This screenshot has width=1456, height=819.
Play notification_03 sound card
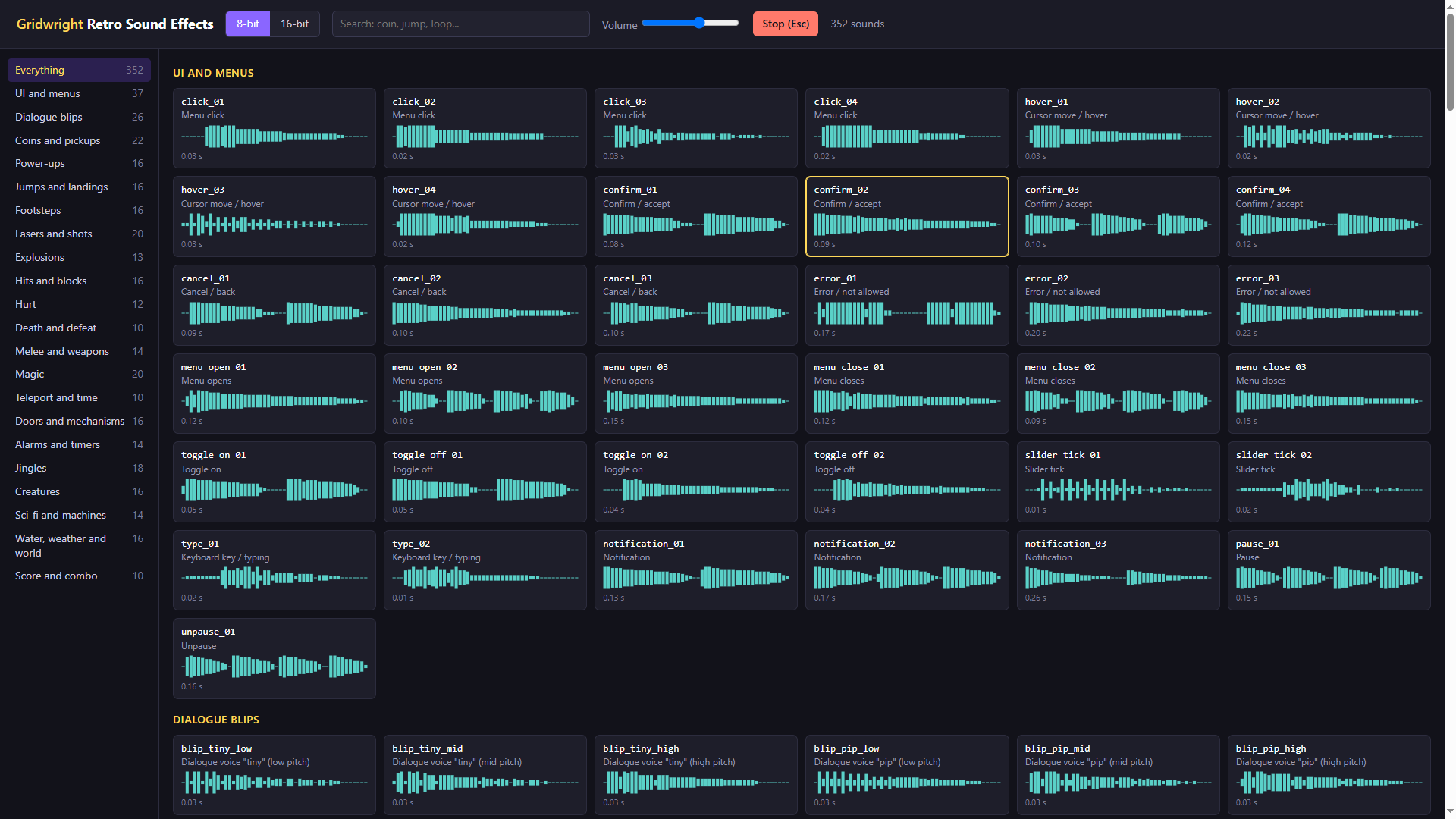click(x=1118, y=570)
